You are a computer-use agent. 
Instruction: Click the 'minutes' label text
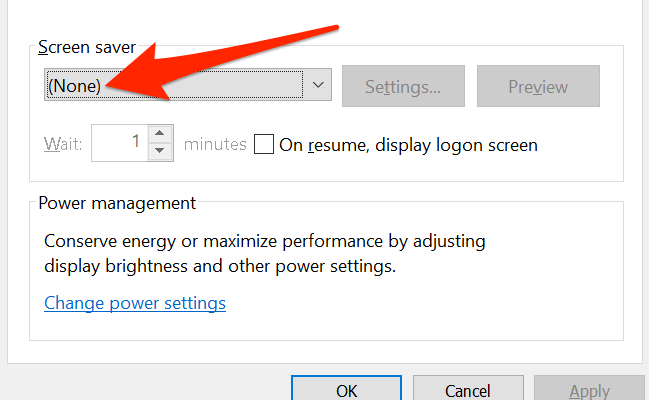pyautogui.click(x=215, y=145)
